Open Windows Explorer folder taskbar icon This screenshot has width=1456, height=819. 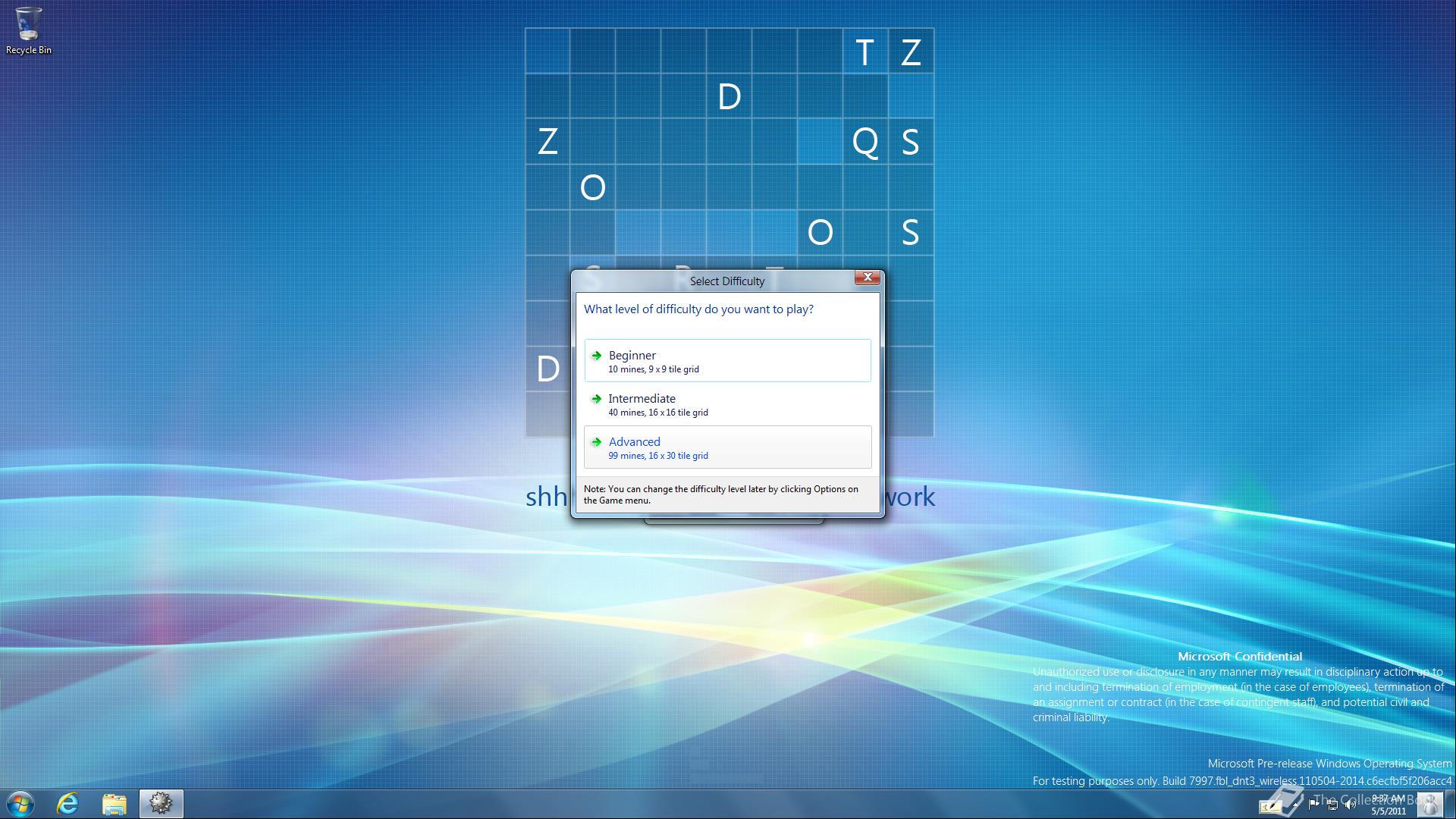pos(114,804)
